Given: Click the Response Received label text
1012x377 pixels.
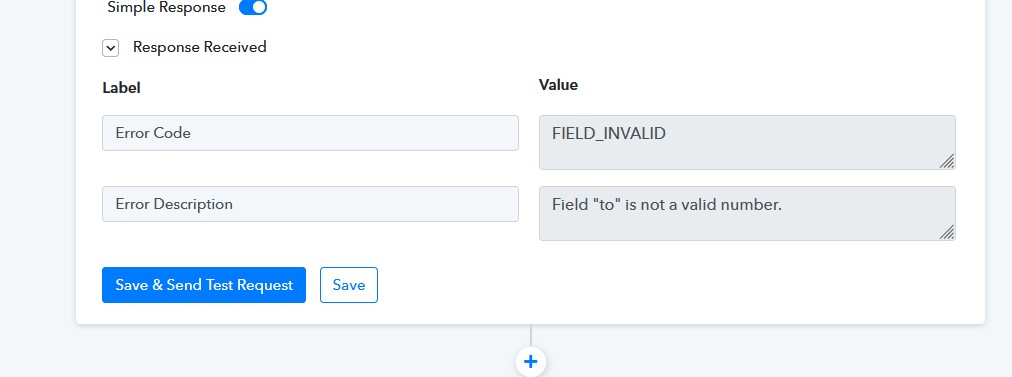Looking at the screenshot, I should (x=199, y=47).
